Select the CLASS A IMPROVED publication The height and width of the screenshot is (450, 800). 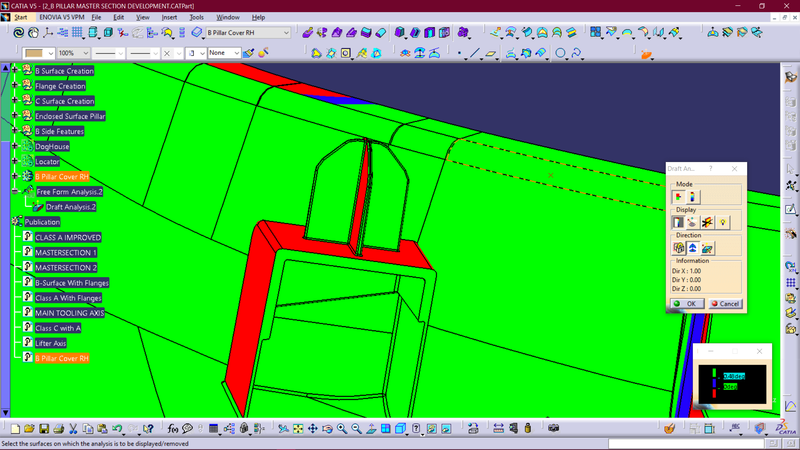[x=68, y=237]
